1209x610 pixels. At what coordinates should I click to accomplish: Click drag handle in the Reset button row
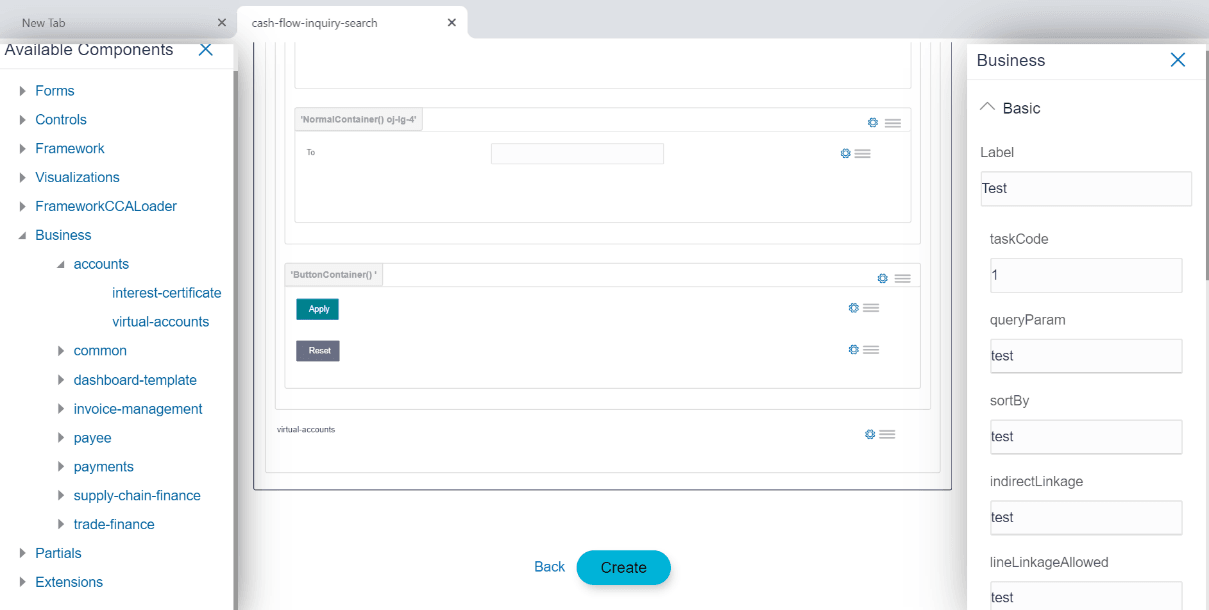[871, 350]
